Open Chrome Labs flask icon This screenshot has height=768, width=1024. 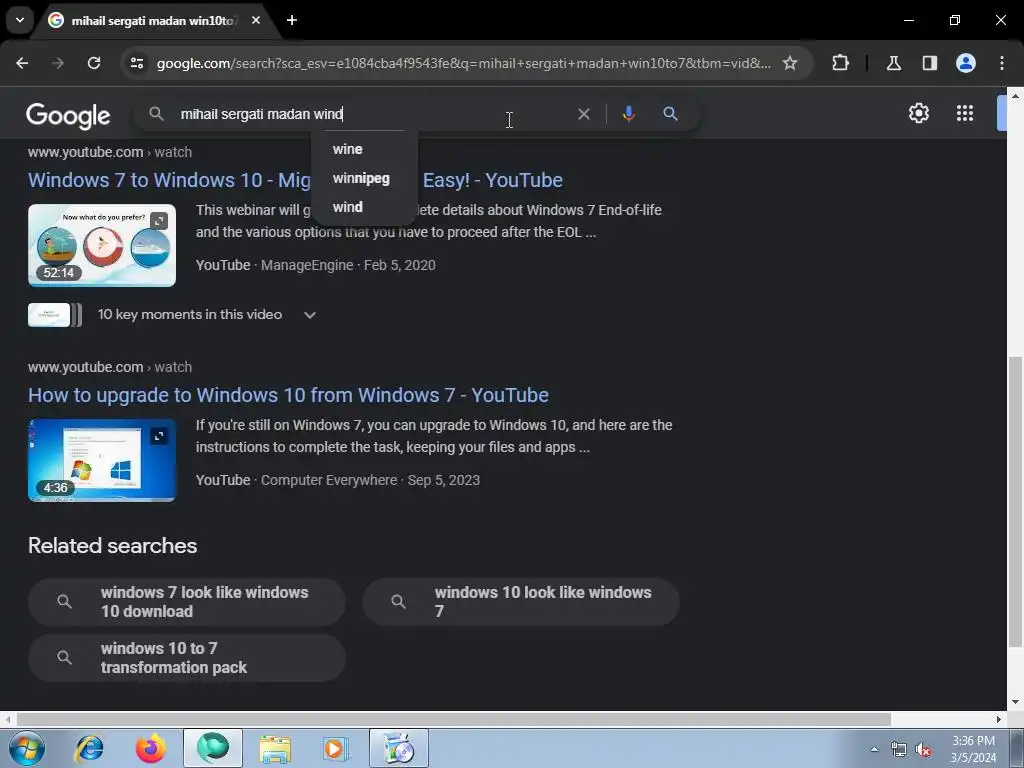click(x=894, y=63)
